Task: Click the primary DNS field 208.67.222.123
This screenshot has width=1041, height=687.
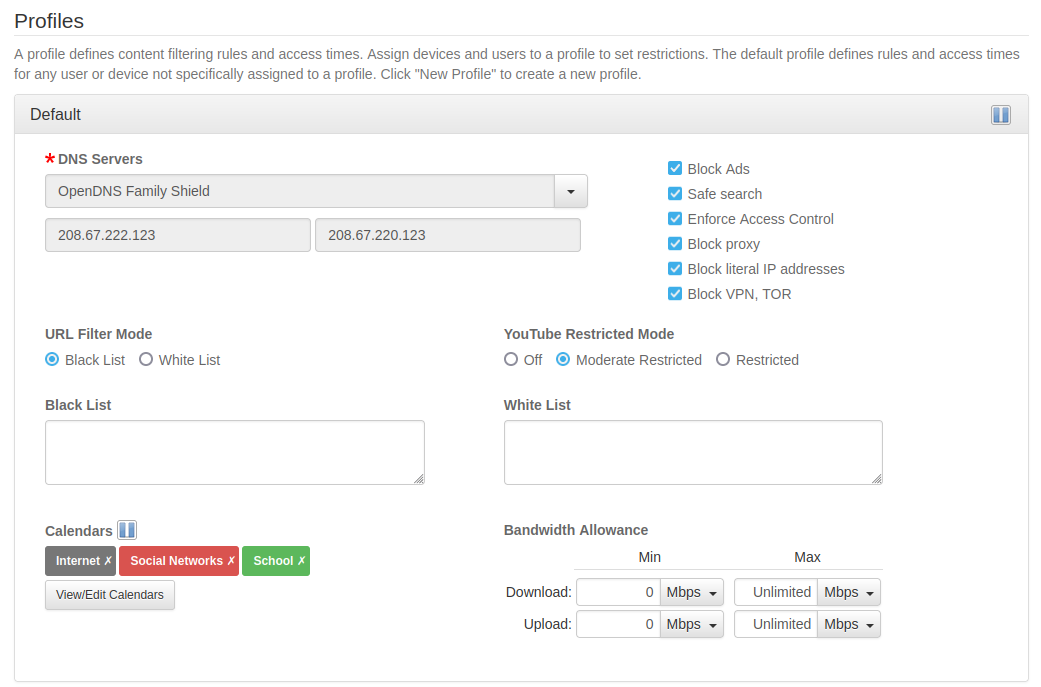Action: click(178, 236)
